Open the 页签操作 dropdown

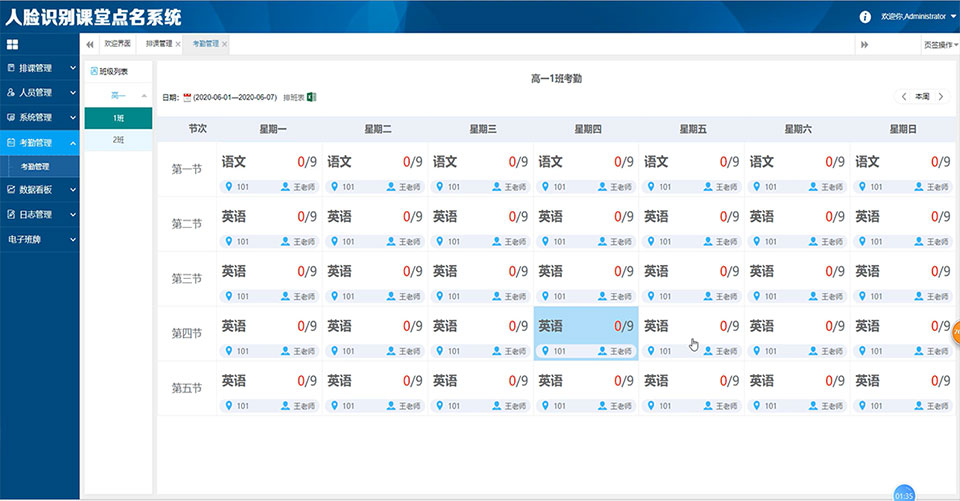pyautogui.click(x=940, y=45)
